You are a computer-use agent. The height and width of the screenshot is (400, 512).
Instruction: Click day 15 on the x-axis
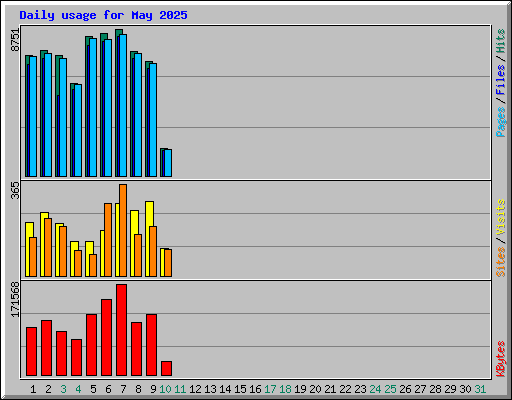click(240, 389)
